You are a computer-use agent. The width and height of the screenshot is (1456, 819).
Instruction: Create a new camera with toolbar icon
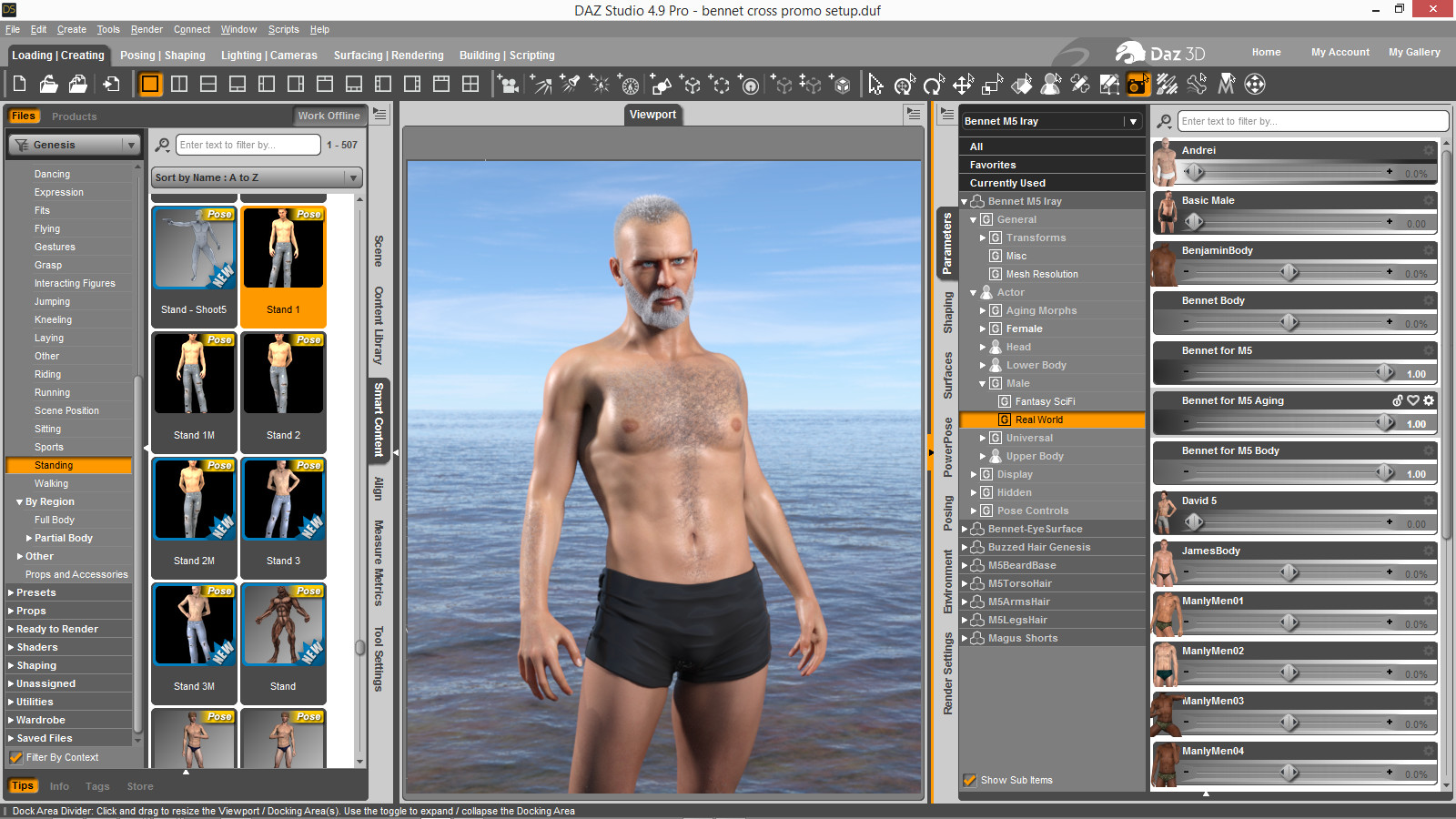510,85
